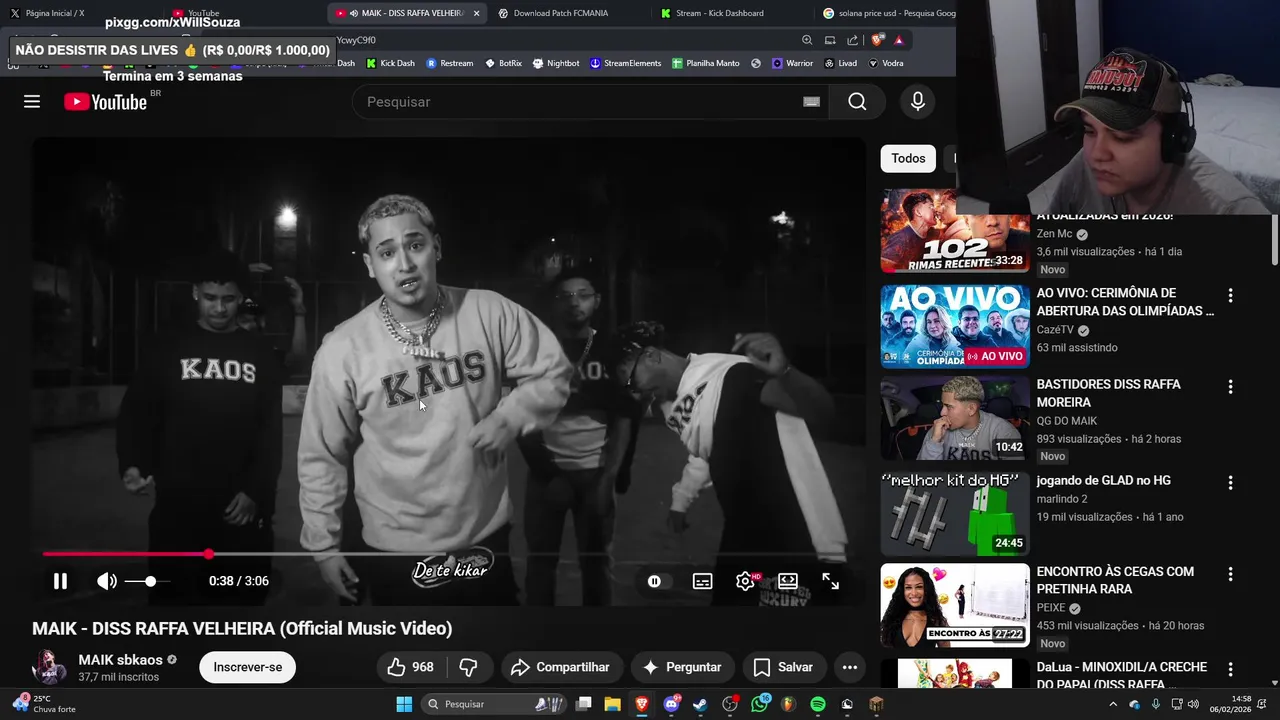
Task: Open the Warrior bookmark
Action: [792, 63]
